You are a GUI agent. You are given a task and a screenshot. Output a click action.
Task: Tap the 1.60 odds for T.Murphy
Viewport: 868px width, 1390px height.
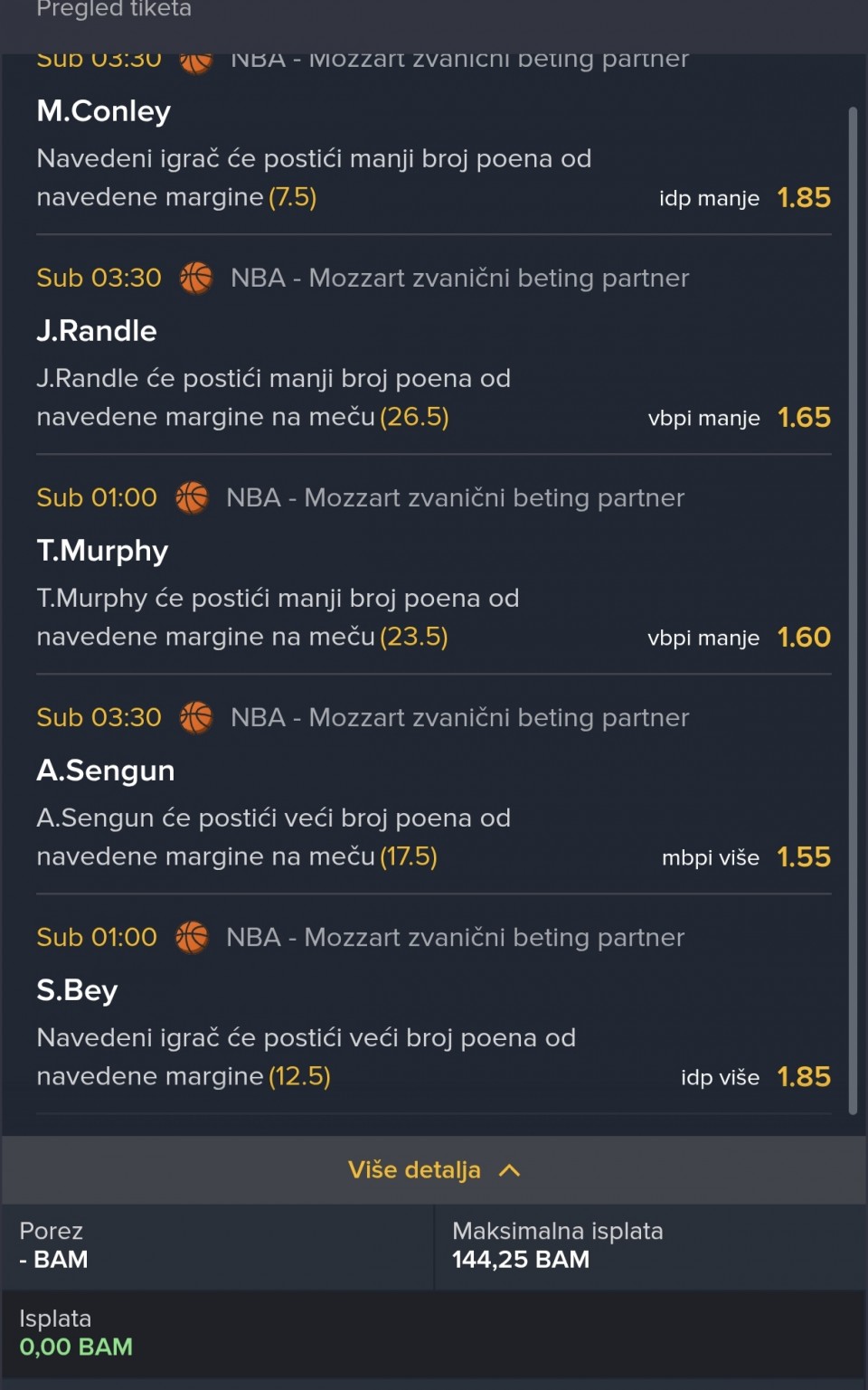pos(804,637)
